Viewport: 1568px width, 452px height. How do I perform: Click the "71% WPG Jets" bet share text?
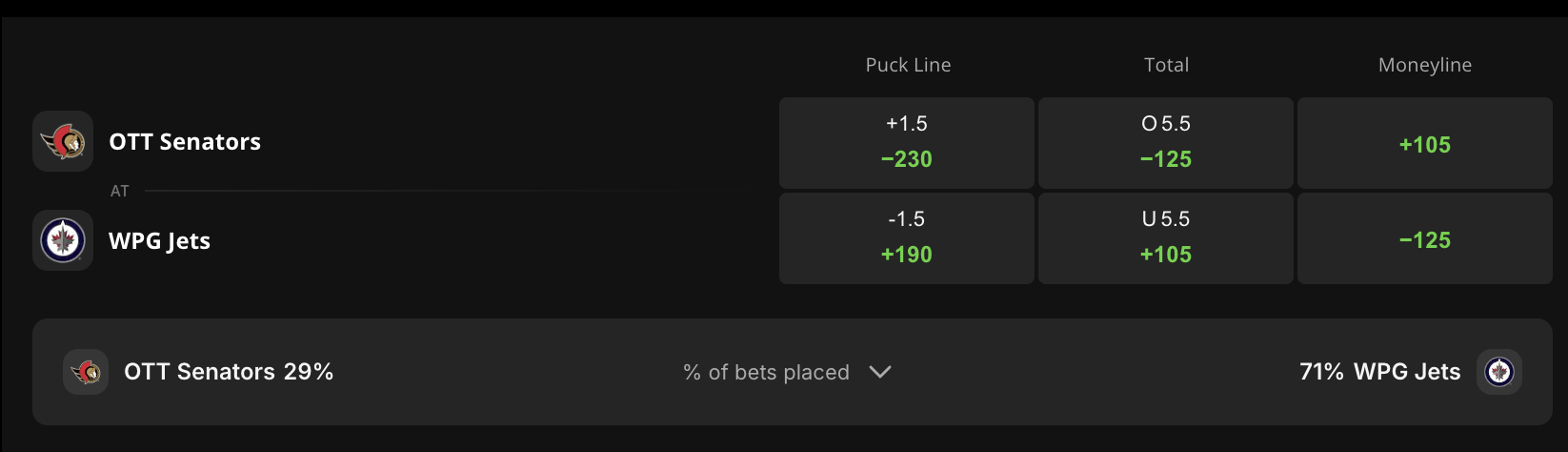pyautogui.click(x=1379, y=372)
